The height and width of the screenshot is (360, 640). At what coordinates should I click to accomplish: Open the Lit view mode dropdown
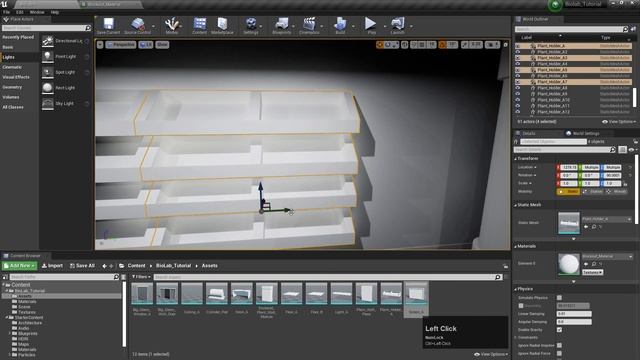coord(146,44)
